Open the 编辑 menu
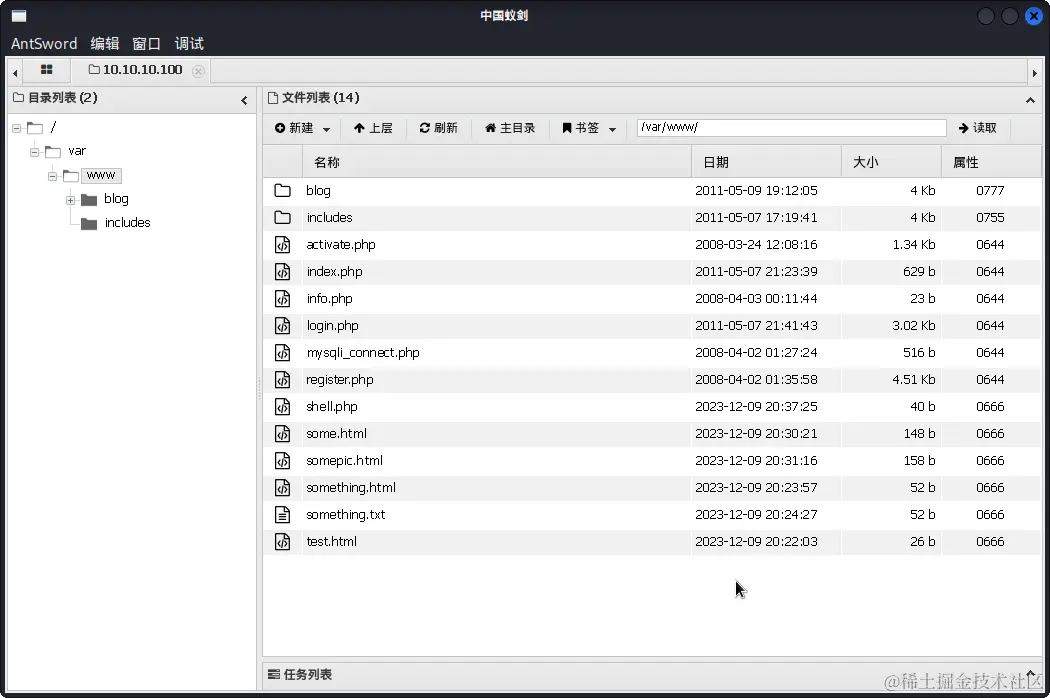Image resolution: width=1050 pixels, height=698 pixels. coord(105,44)
